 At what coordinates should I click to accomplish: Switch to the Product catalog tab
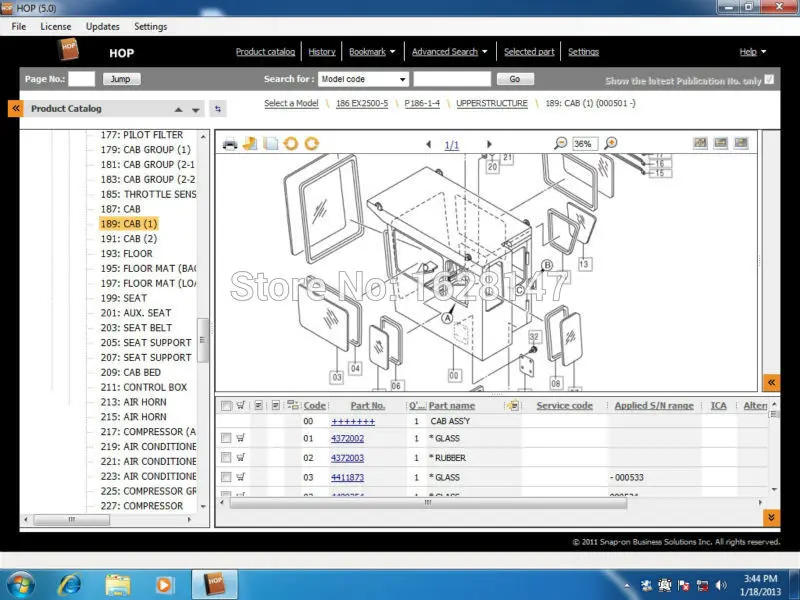pyautogui.click(x=264, y=51)
